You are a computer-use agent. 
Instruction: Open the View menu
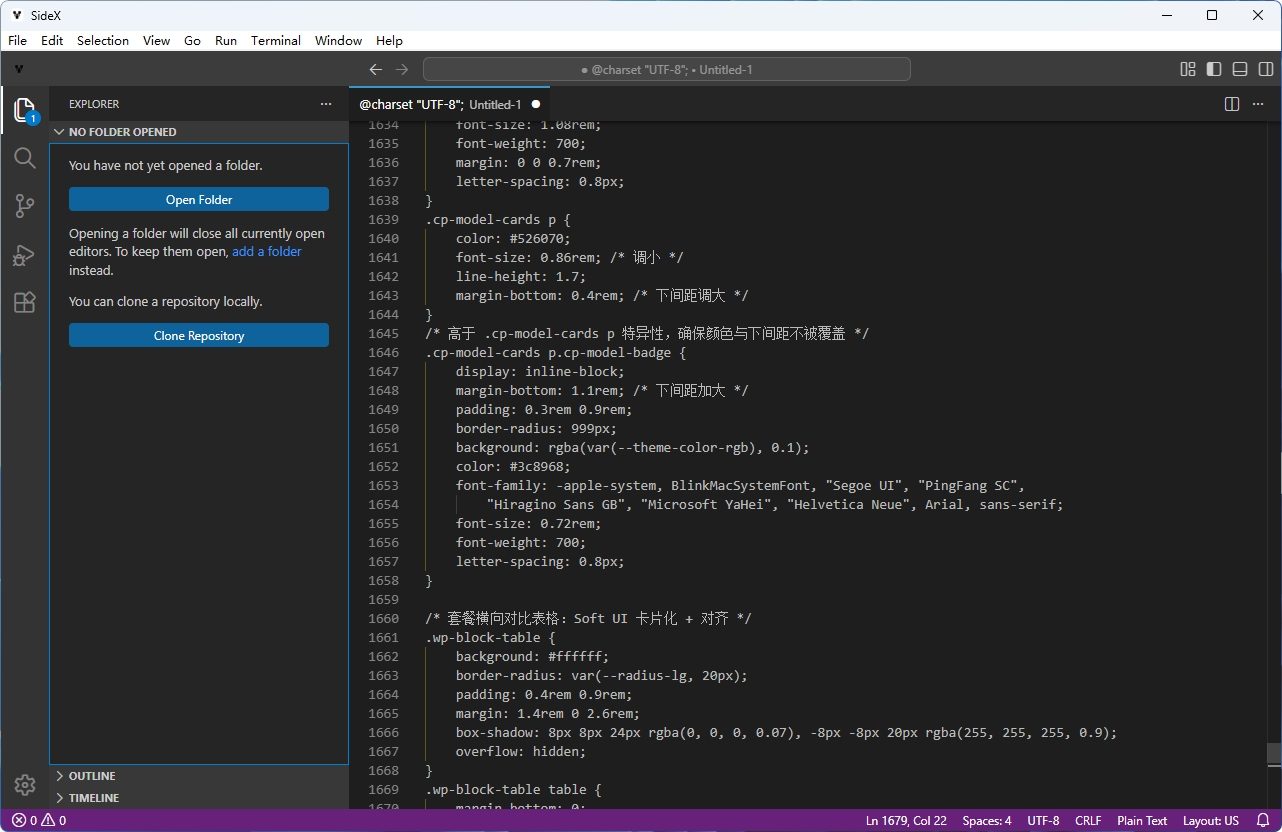pyautogui.click(x=156, y=41)
